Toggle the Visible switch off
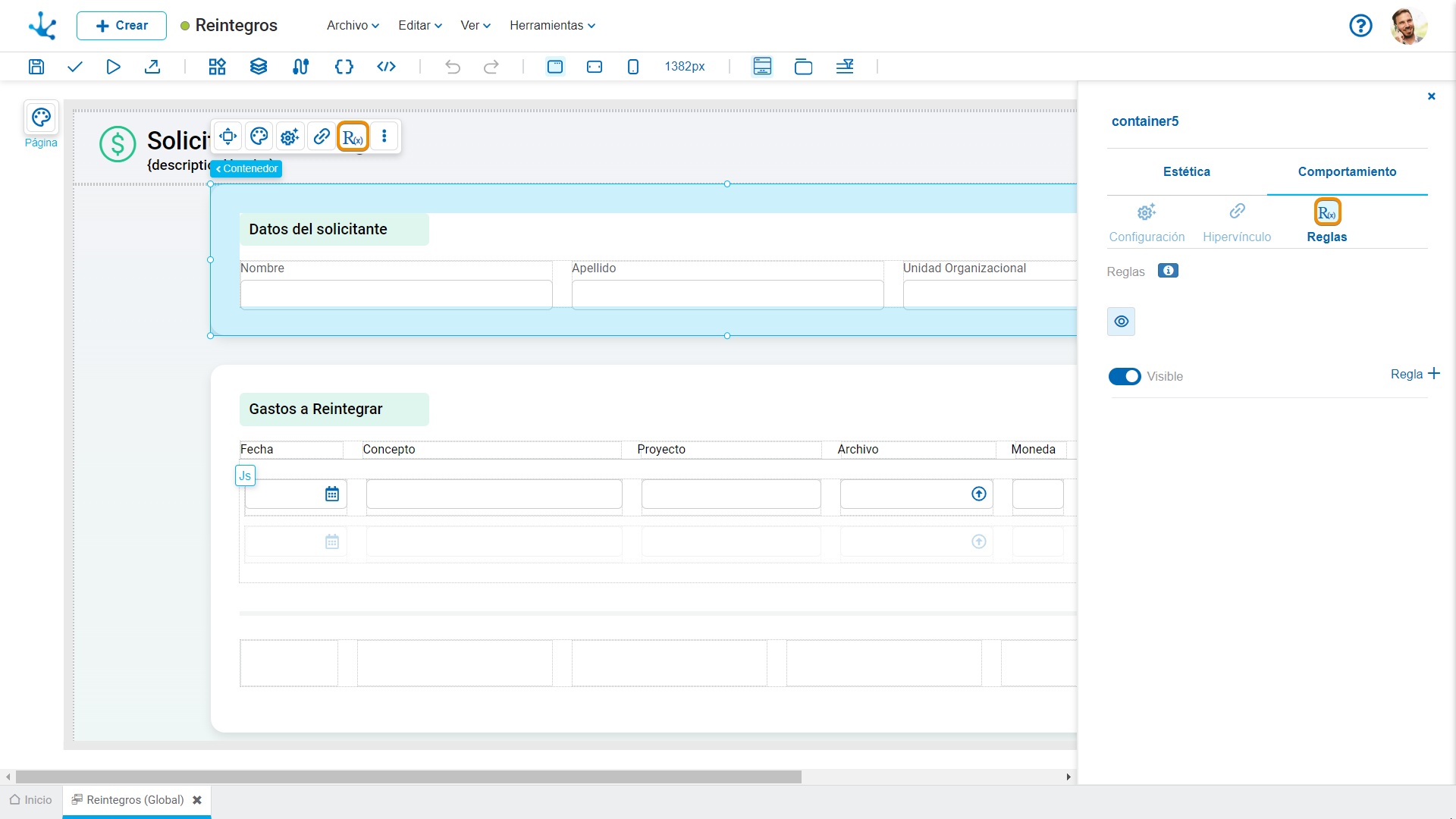This screenshot has width=1456, height=819. tap(1125, 376)
